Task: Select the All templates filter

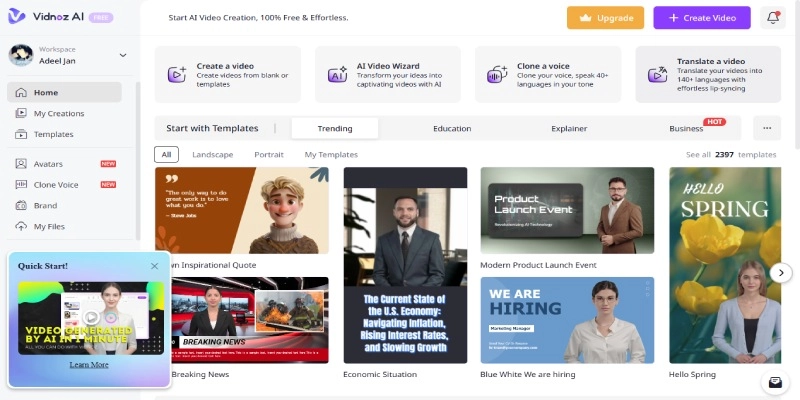Action: click(167, 155)
